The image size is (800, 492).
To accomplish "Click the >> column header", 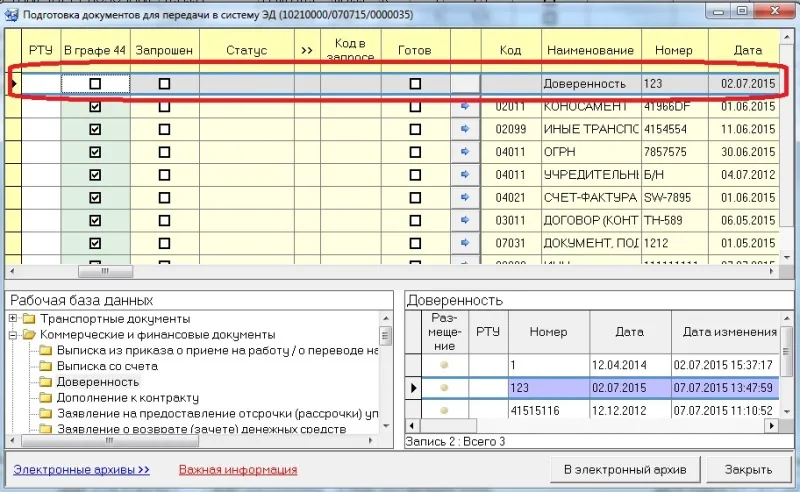I will 307,50.
